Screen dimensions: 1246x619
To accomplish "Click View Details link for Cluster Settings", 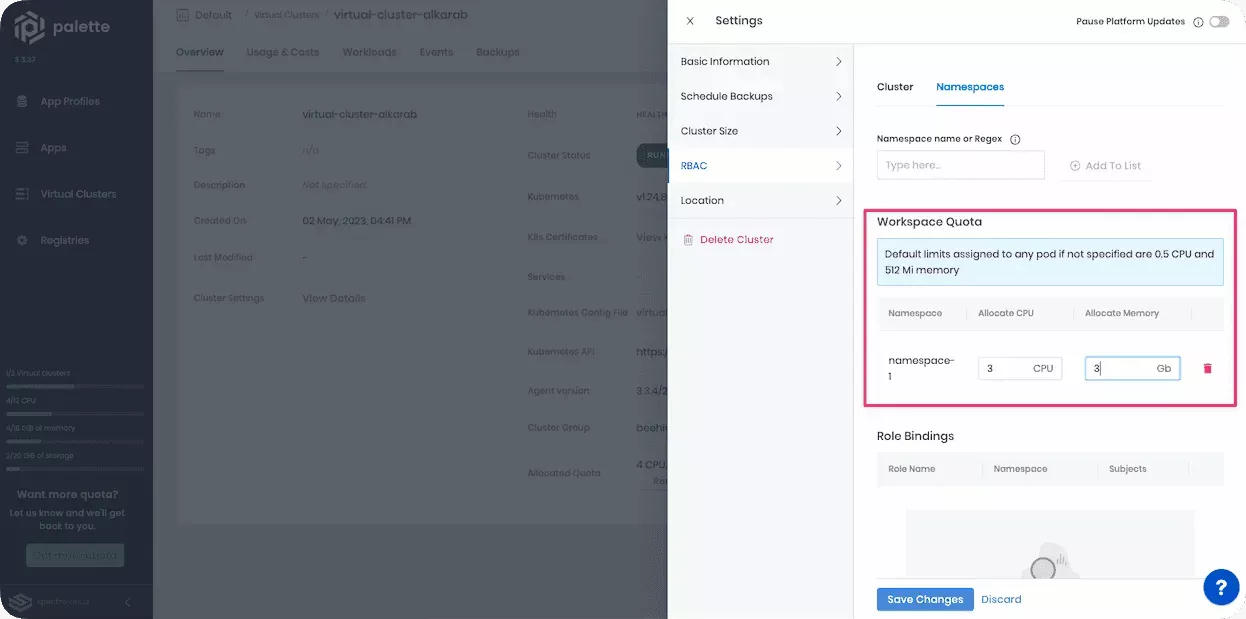I will 334,298.
